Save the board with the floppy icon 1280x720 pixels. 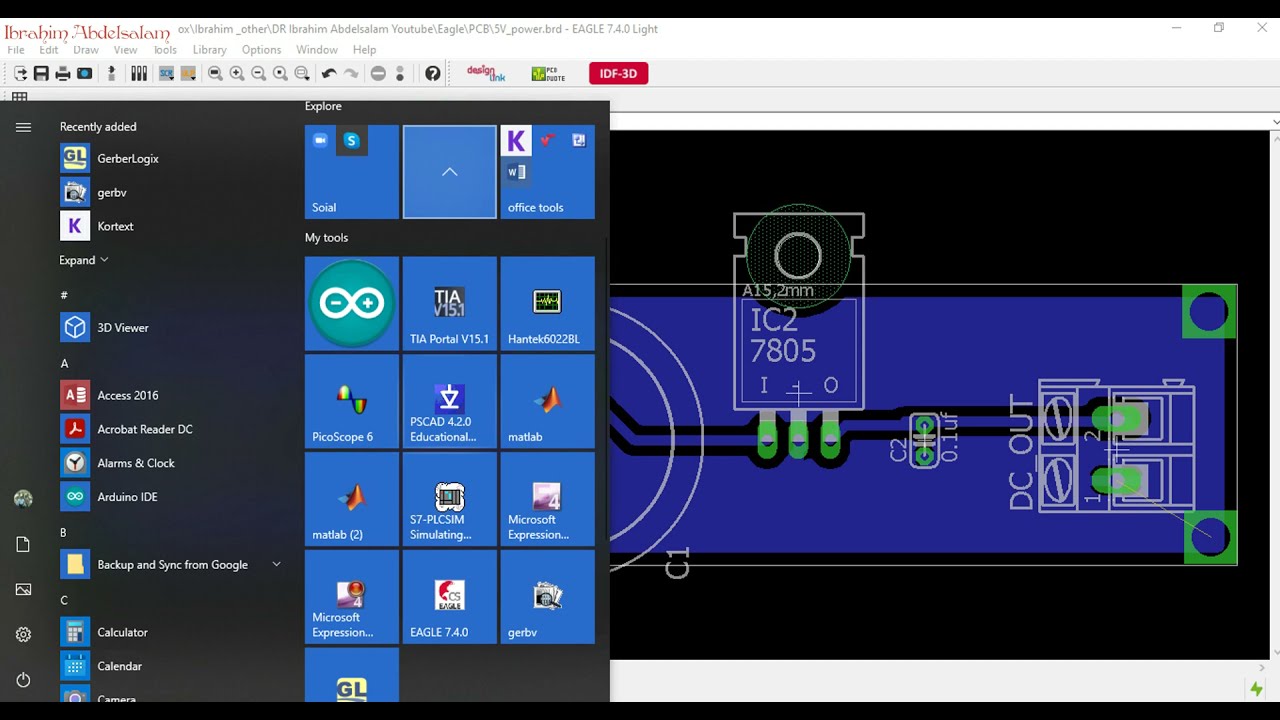pyautogui.click(x=41, y=73)
